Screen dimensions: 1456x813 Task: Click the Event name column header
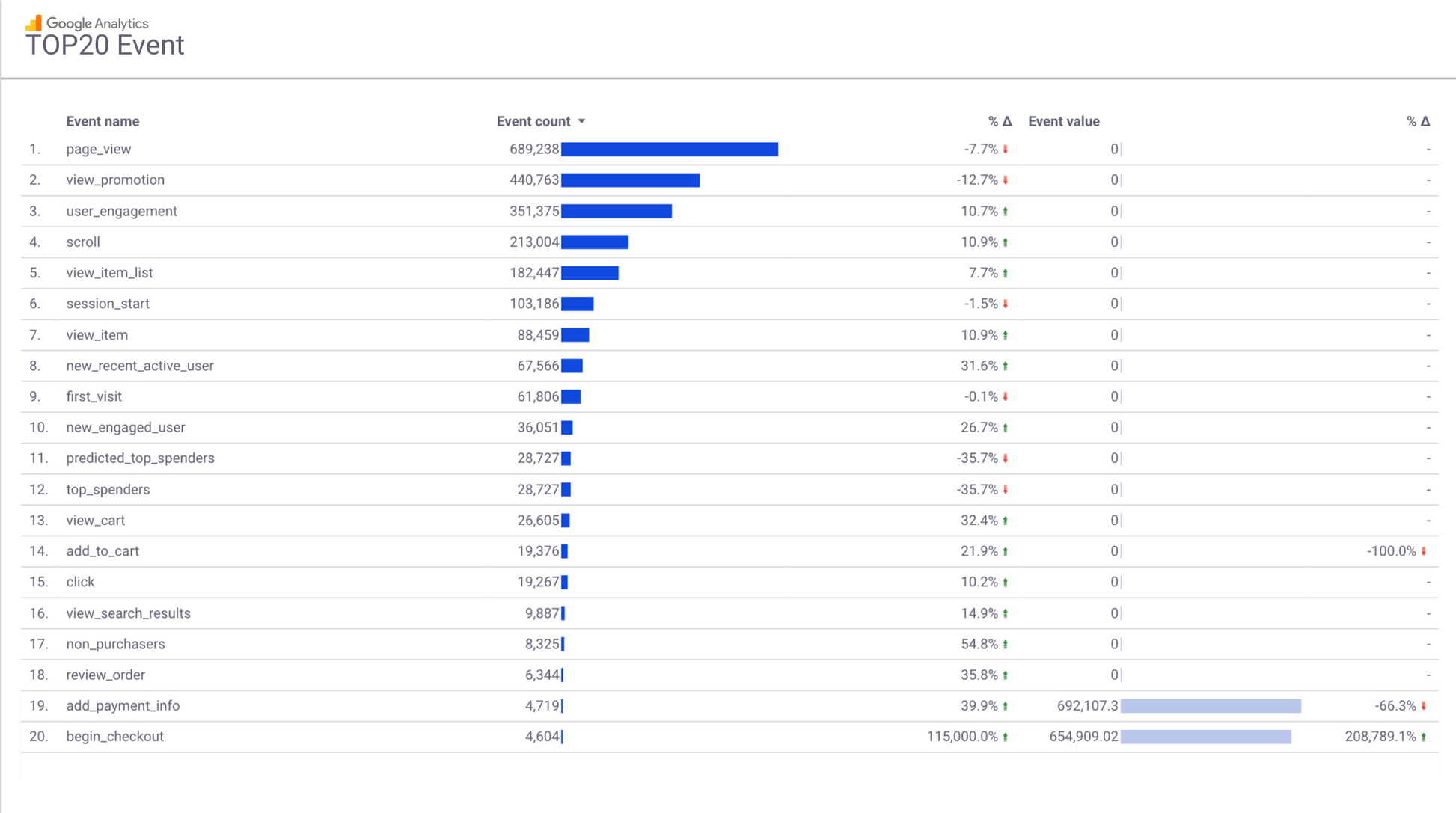103,121
